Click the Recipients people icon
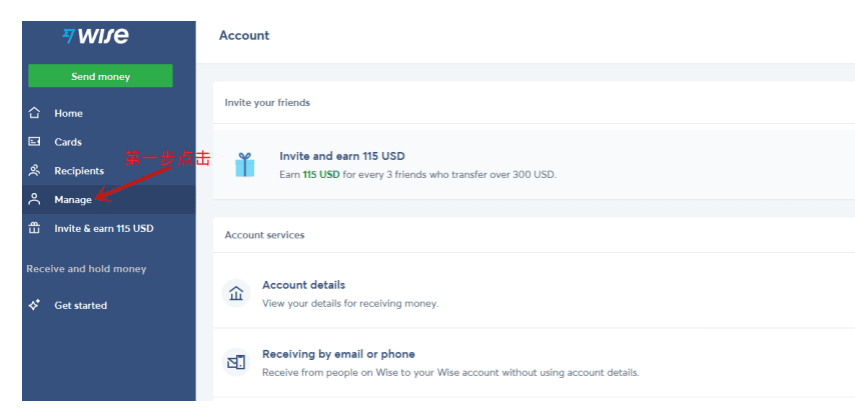The height and width of the screenshot is (415, 855). pyautogui.click(x=35, y=171)
